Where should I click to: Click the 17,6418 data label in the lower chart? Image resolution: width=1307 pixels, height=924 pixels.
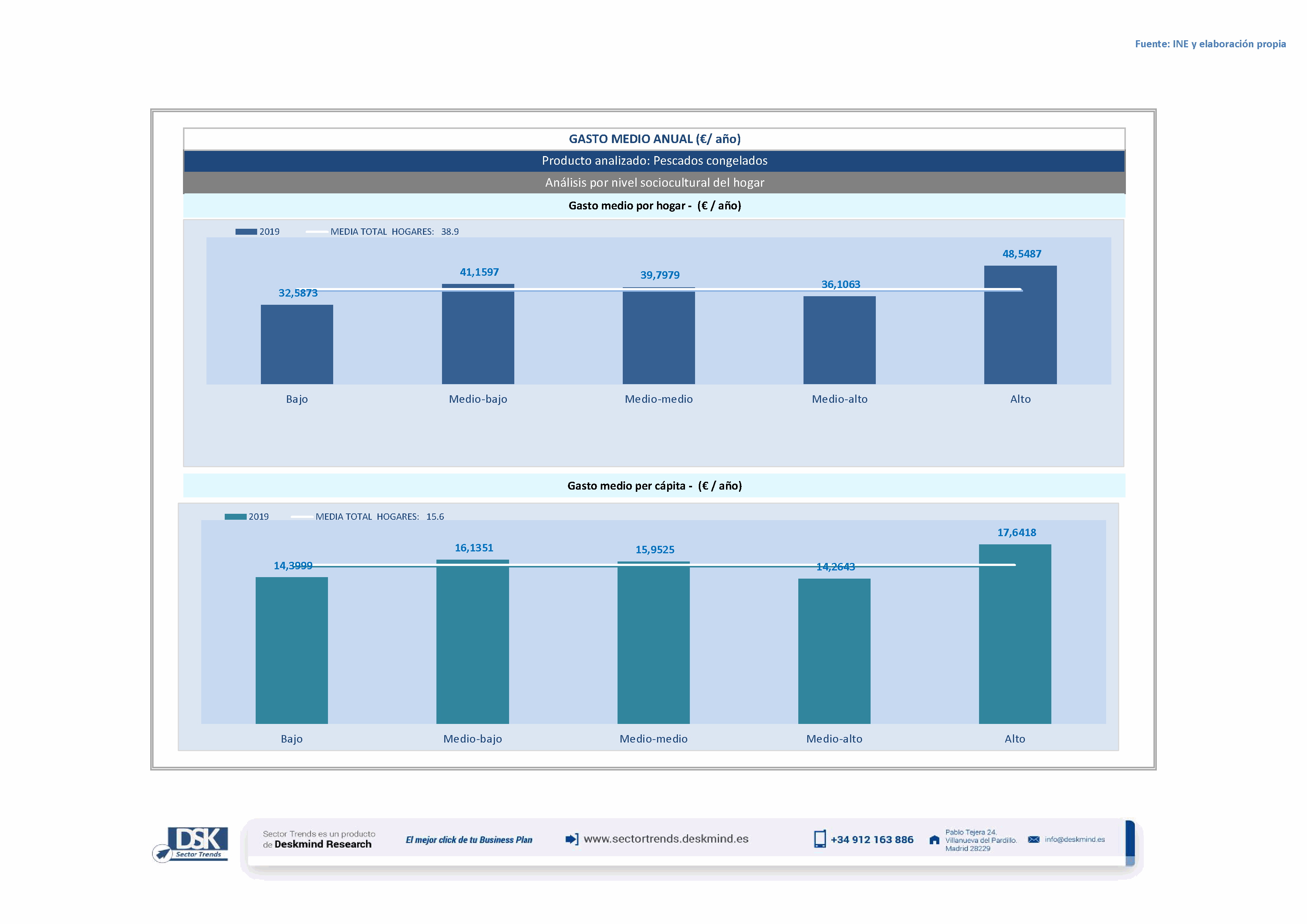pyautogui.click(x=1016, y=532)
